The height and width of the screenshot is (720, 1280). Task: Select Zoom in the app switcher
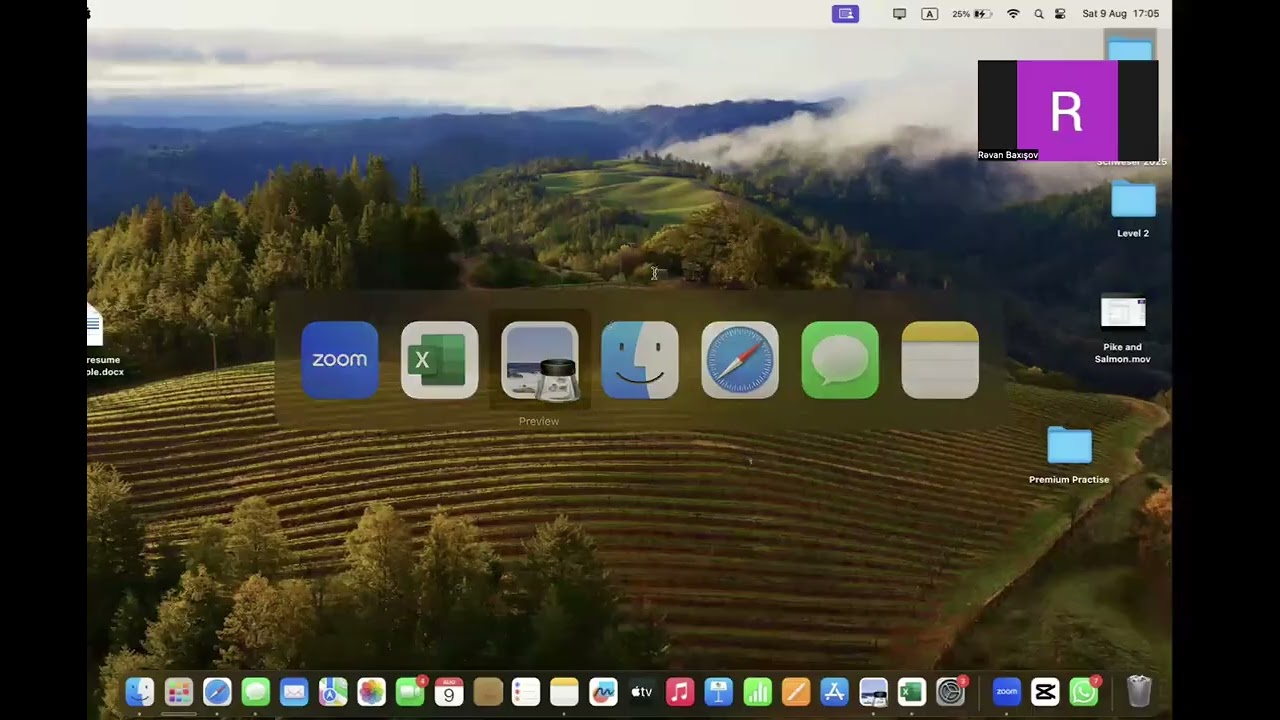340,360
